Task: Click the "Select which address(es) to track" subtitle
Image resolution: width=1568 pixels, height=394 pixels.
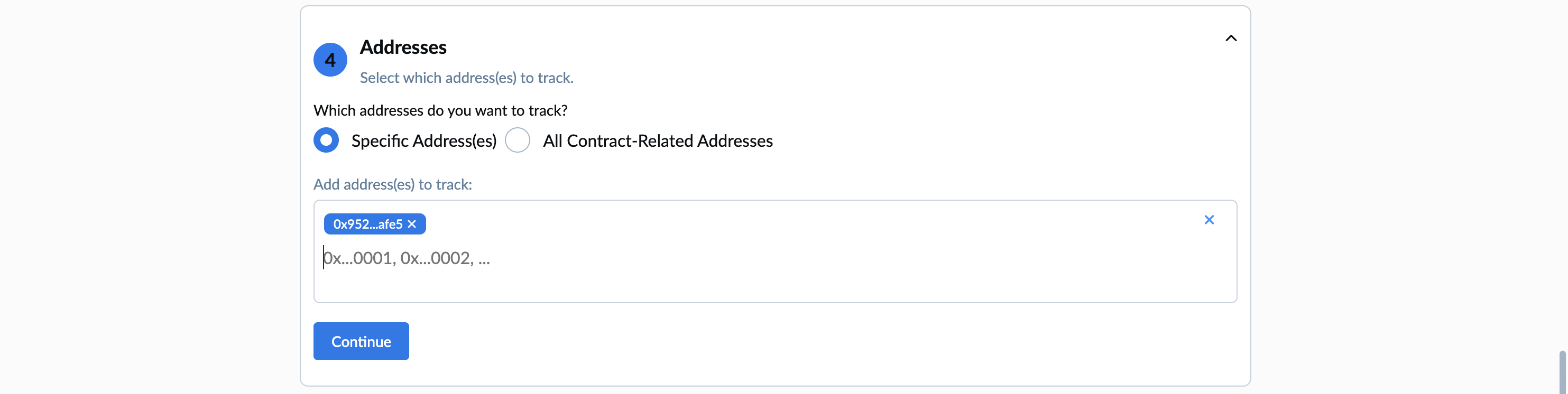Action: click(x=466, y=78)
